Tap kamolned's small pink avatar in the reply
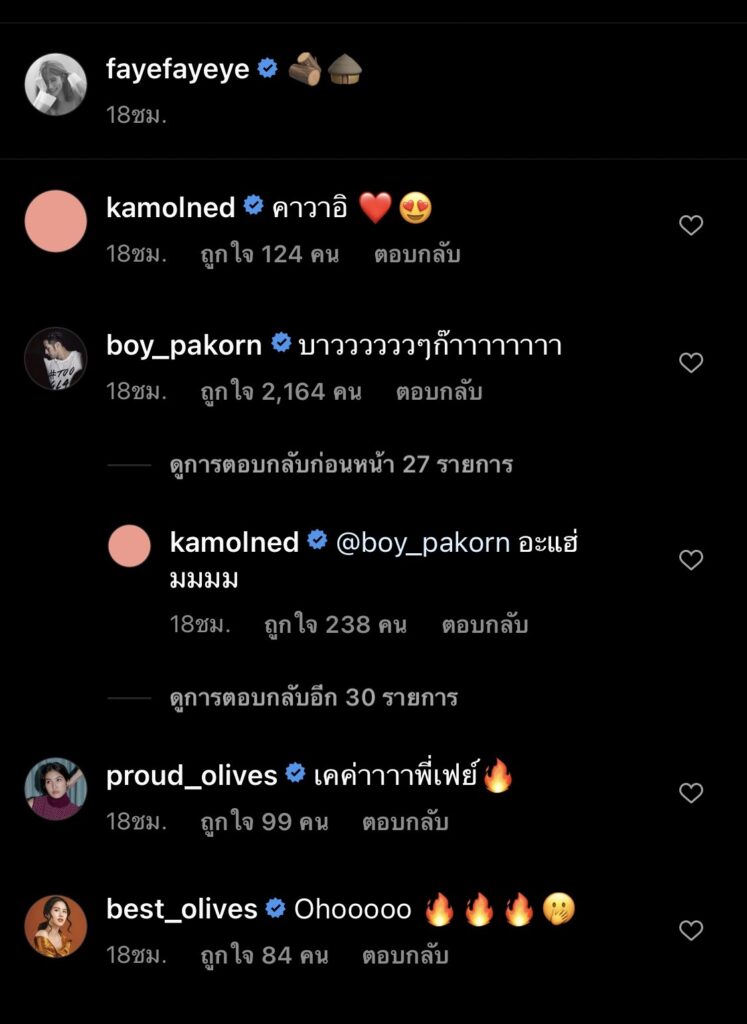The width and height of the screenshot is (747, 1024). click(x=129, y=546)
